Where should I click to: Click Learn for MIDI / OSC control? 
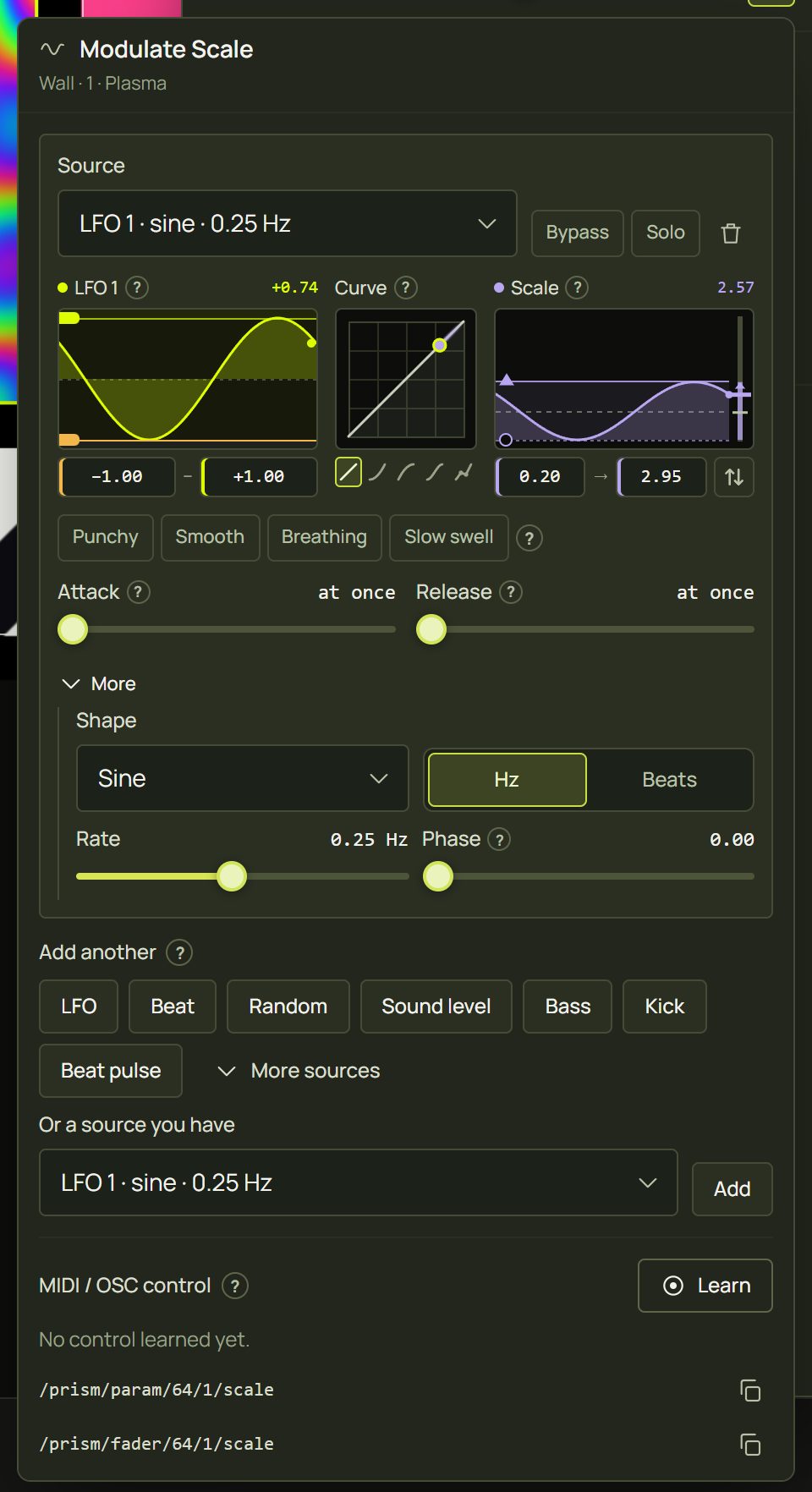[x=705, y=1286]
